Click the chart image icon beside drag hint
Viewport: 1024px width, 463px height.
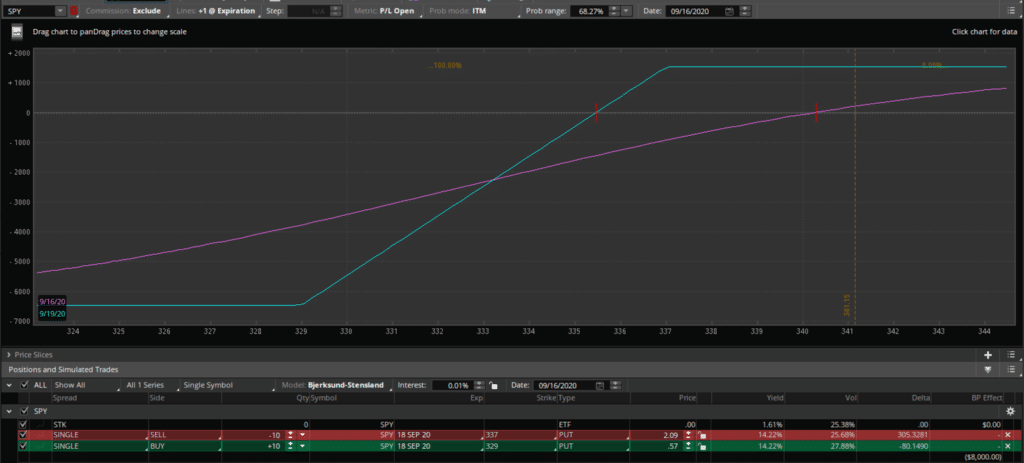(x=18, y=32)
